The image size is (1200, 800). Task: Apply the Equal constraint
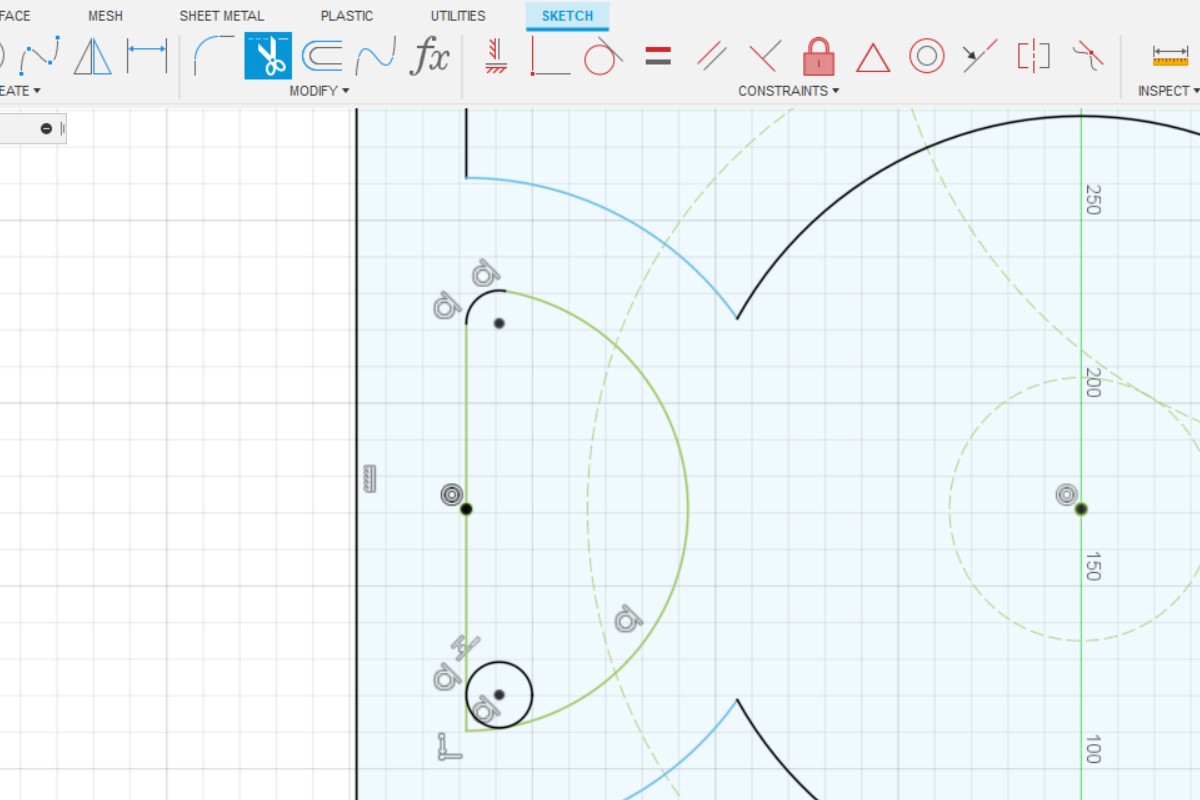tap(658, 55)
